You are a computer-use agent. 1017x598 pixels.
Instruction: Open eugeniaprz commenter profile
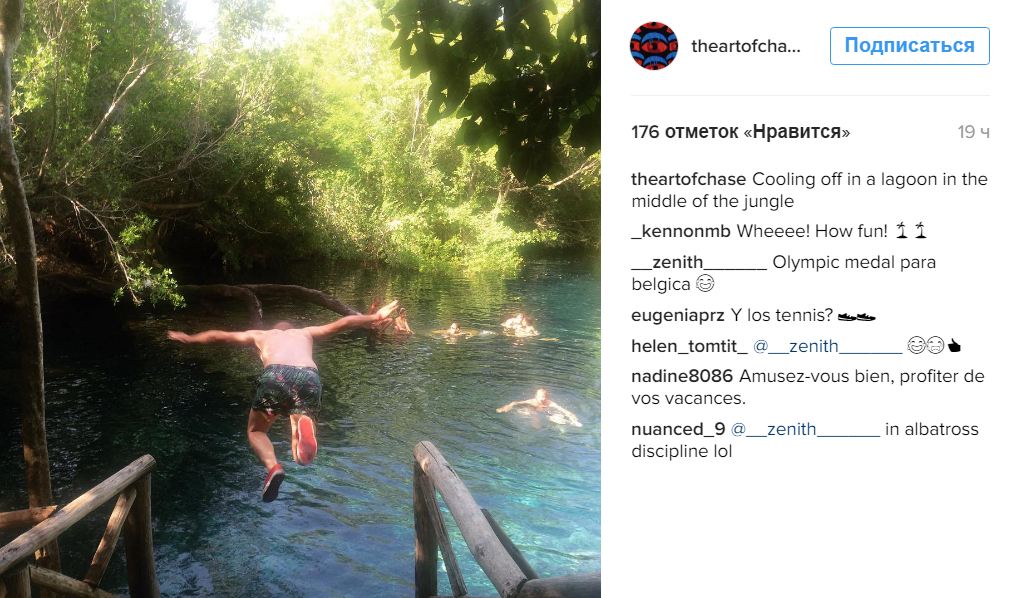click(x=678, y=315)
